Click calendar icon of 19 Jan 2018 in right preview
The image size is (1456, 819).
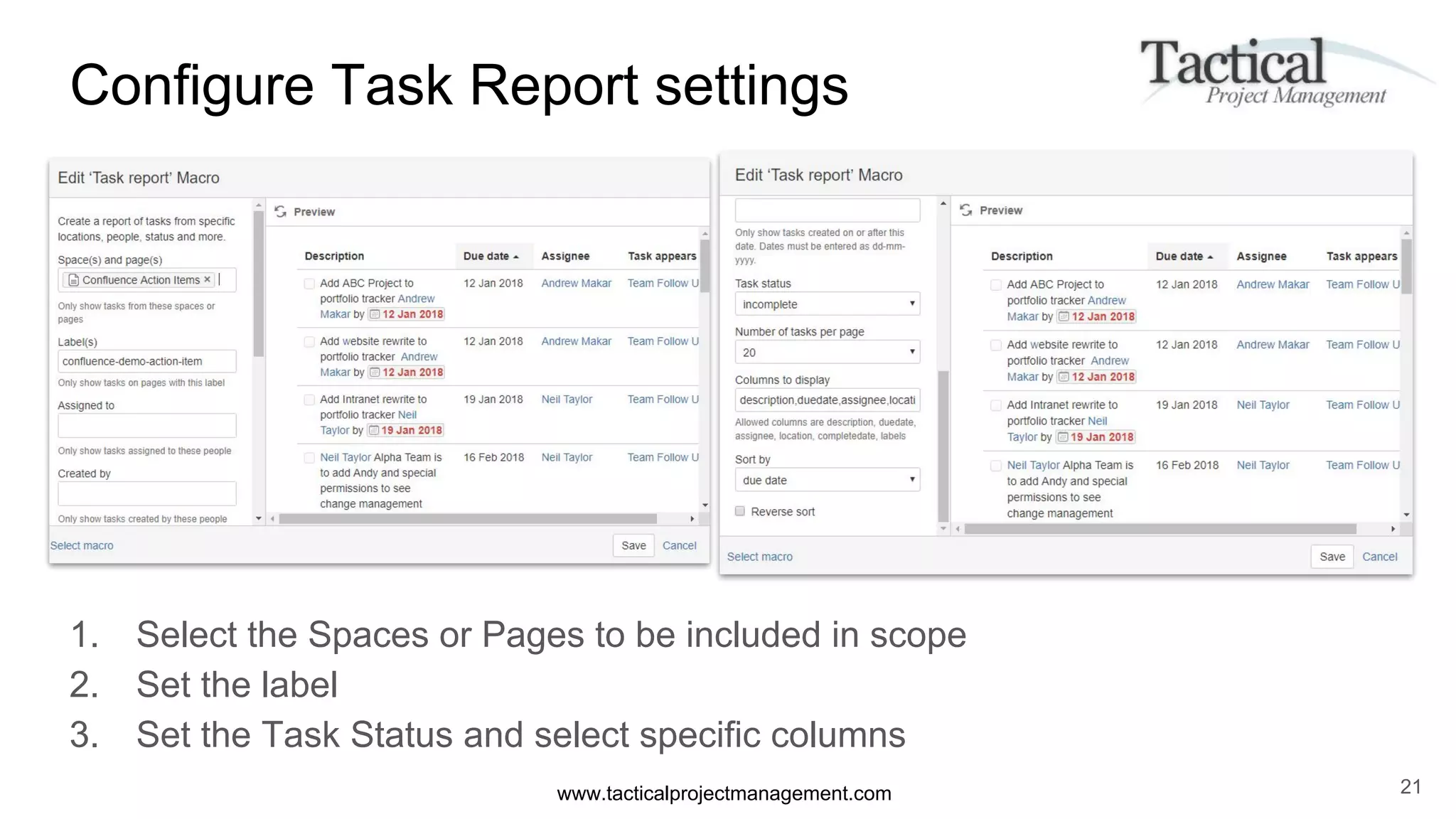[1062, 437]
